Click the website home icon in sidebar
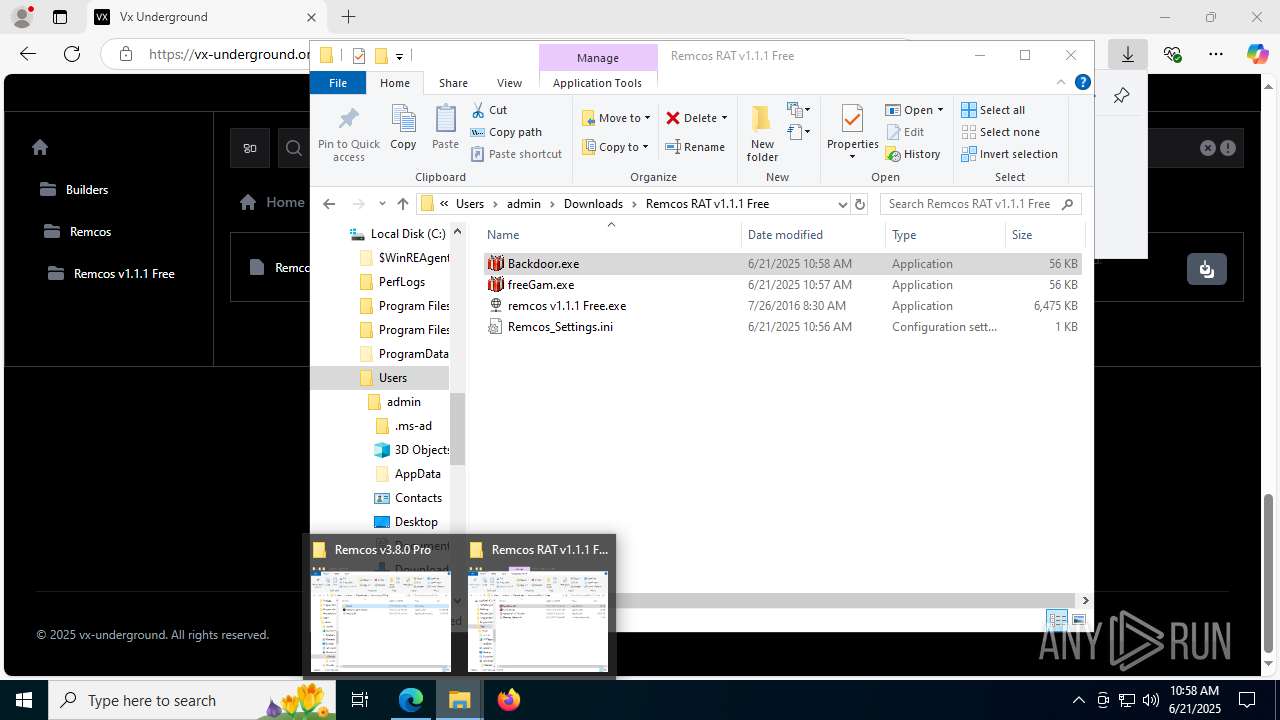This screenshot has height=720, width=1280. coord(40,147)
